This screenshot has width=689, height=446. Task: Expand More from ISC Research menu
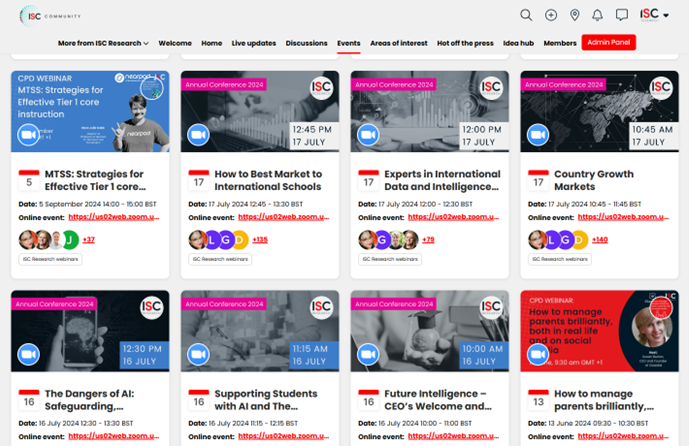103,43
